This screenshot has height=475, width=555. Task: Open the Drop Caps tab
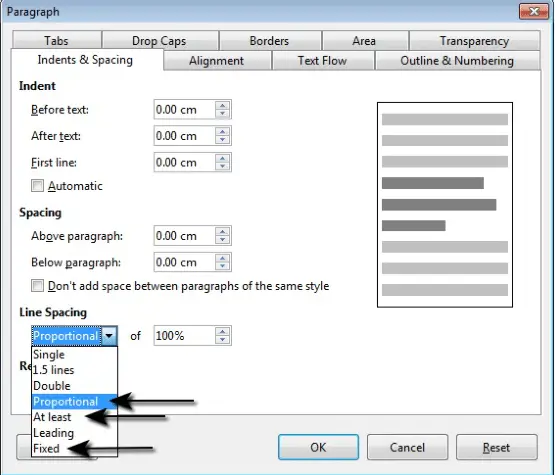[x=159, y=41]
